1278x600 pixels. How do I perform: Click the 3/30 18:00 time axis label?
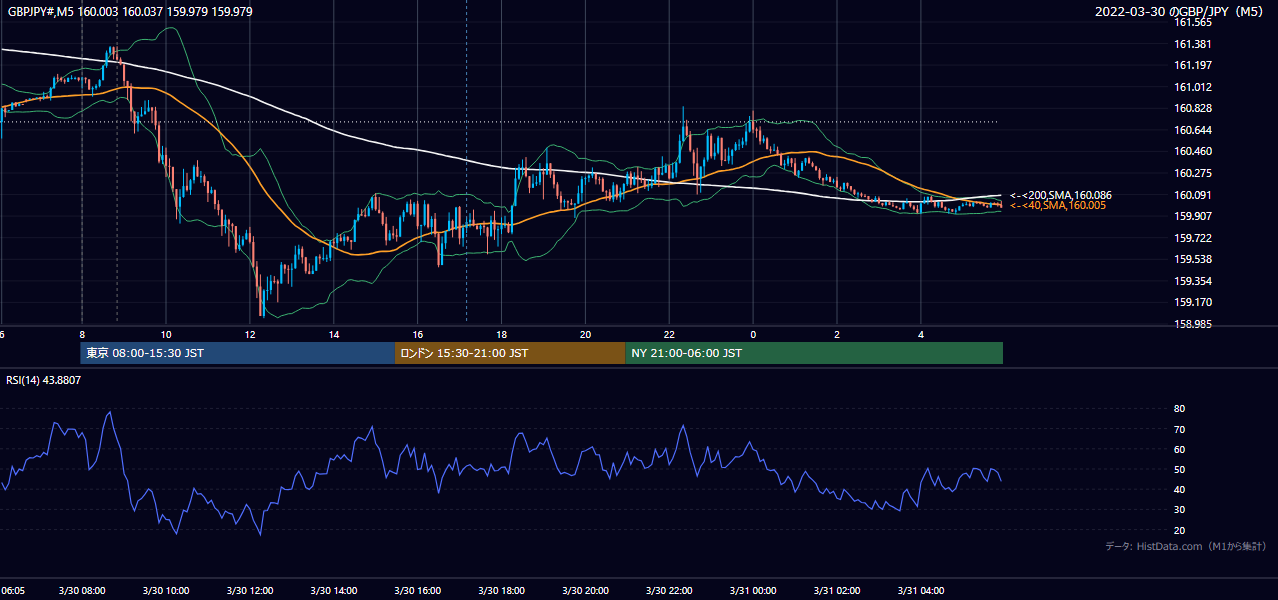tap(502, 590)
